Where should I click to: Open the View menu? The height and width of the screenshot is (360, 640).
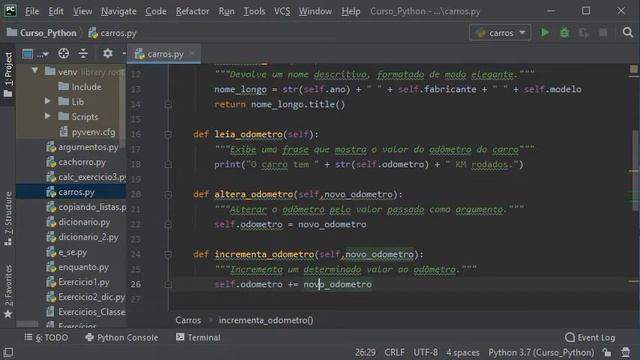[x=82, y=11]
